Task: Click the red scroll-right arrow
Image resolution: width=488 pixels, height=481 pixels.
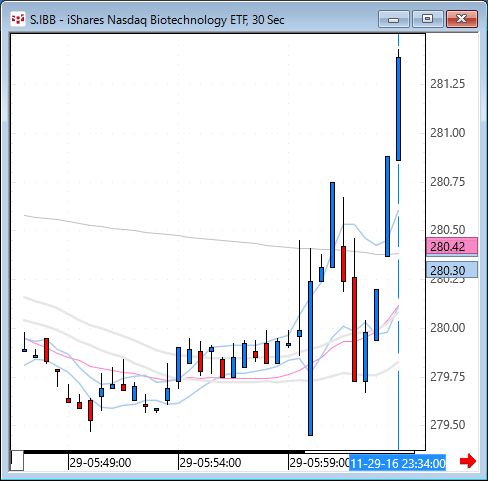Action: [468, 461]
